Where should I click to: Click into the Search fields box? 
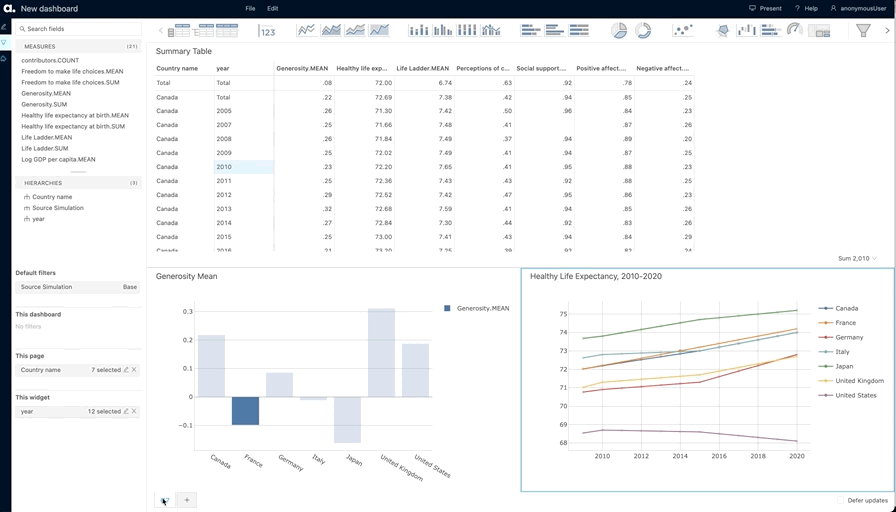[79, 29]
